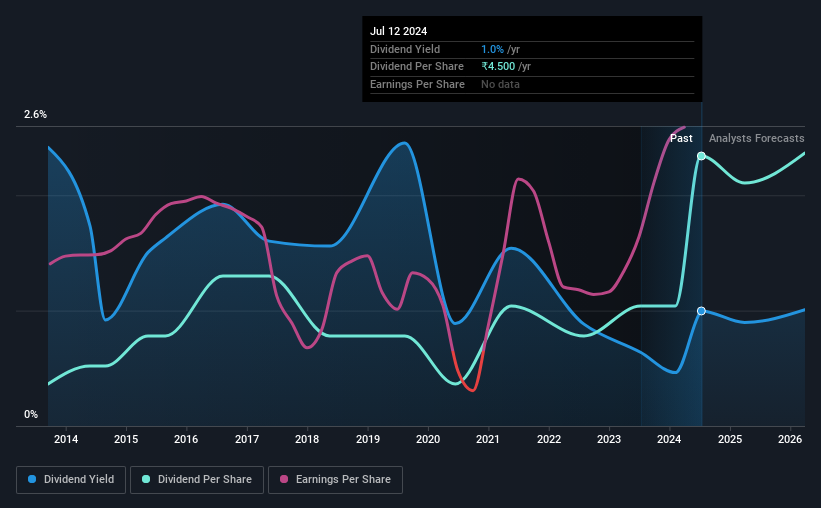Click the 0% y-axis label
Viewport: 821px width, 508px height.
pyautogui.click(x=31, y=414)
